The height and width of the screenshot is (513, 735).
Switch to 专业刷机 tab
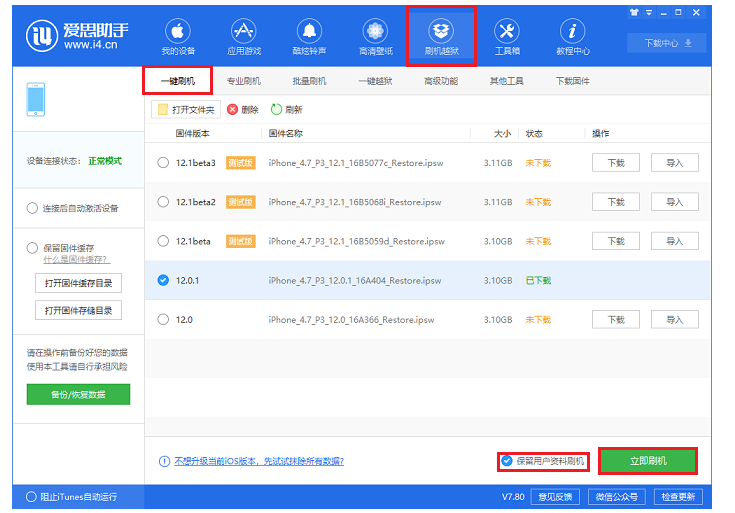244,81
